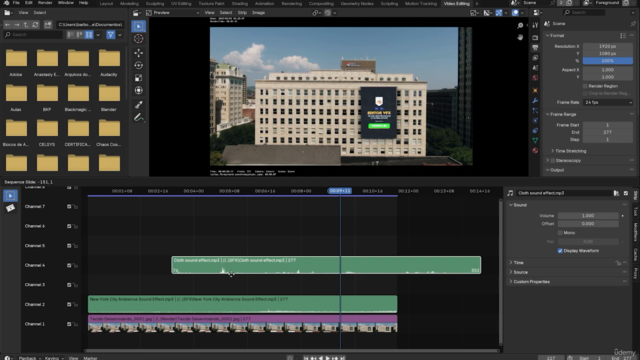Image resolution: width=640 pixels, height=360 pixels.
Task: Select the Cursor tool in preview toolbar
Action: 139,39
